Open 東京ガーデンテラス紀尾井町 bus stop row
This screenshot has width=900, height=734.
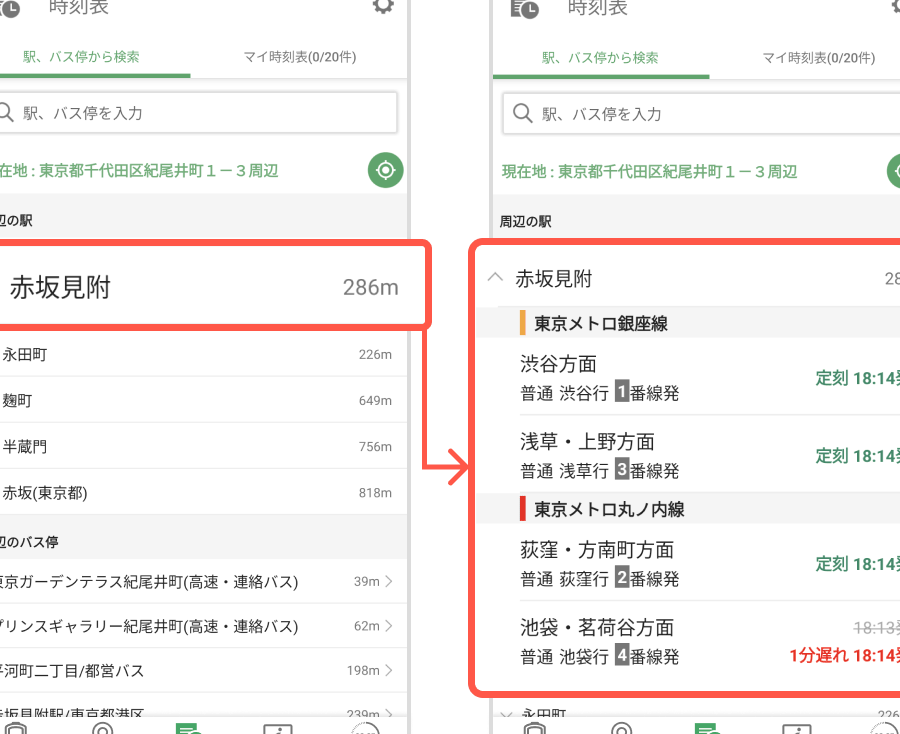(203, 581)
